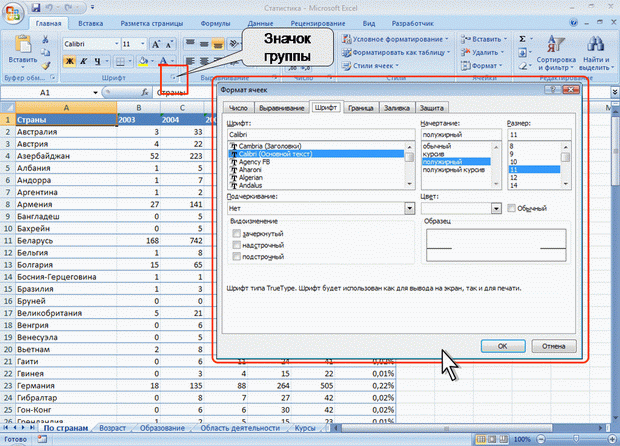Toggle italic (К) in ribbon

coord(85,61)
